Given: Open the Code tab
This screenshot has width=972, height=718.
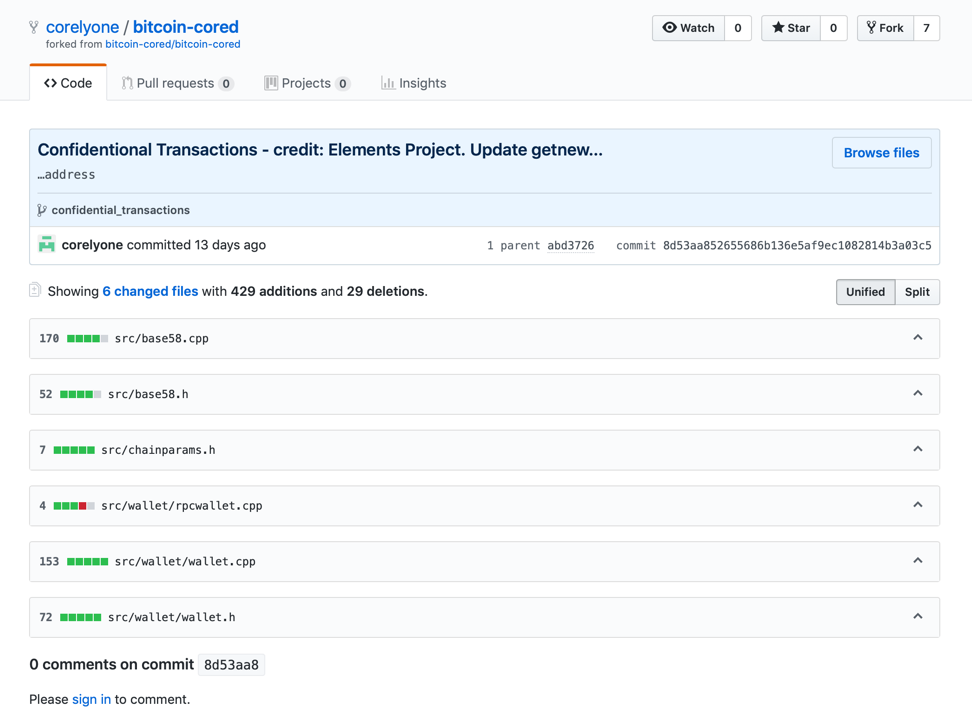Looking at the screenshot, I should tap(68, 83).
